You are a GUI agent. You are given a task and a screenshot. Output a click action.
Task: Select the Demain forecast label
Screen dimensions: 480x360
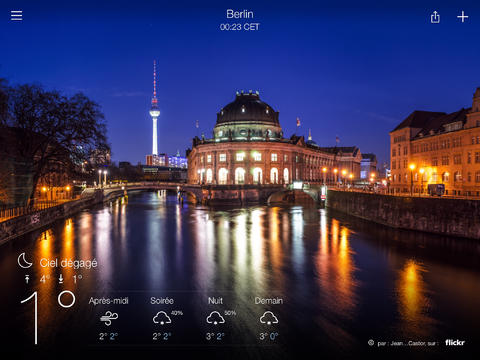tap(269, 301)
